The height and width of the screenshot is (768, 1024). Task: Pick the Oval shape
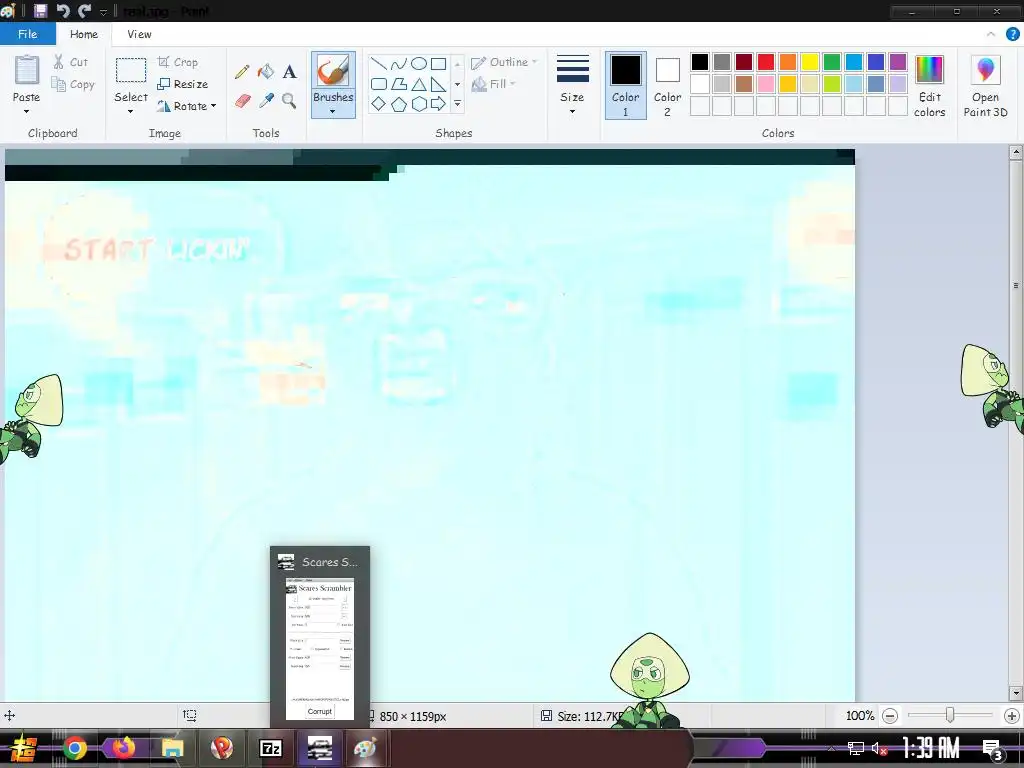[419, 63]
